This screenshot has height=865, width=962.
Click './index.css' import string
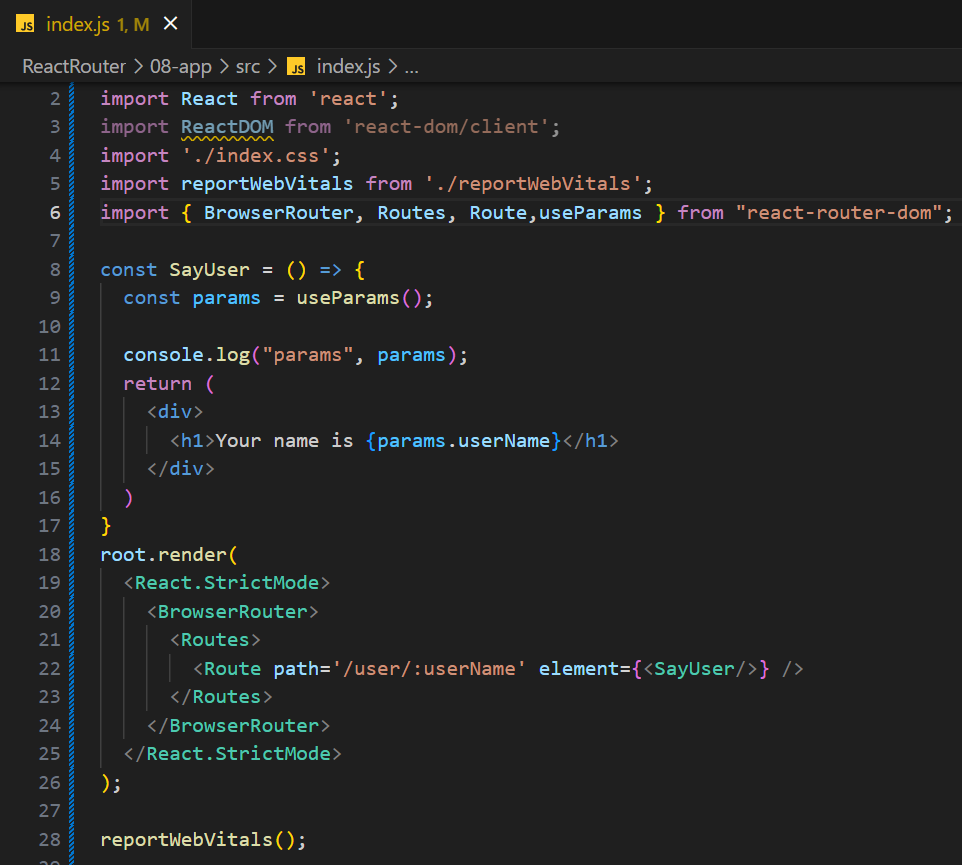click(256, 156)
